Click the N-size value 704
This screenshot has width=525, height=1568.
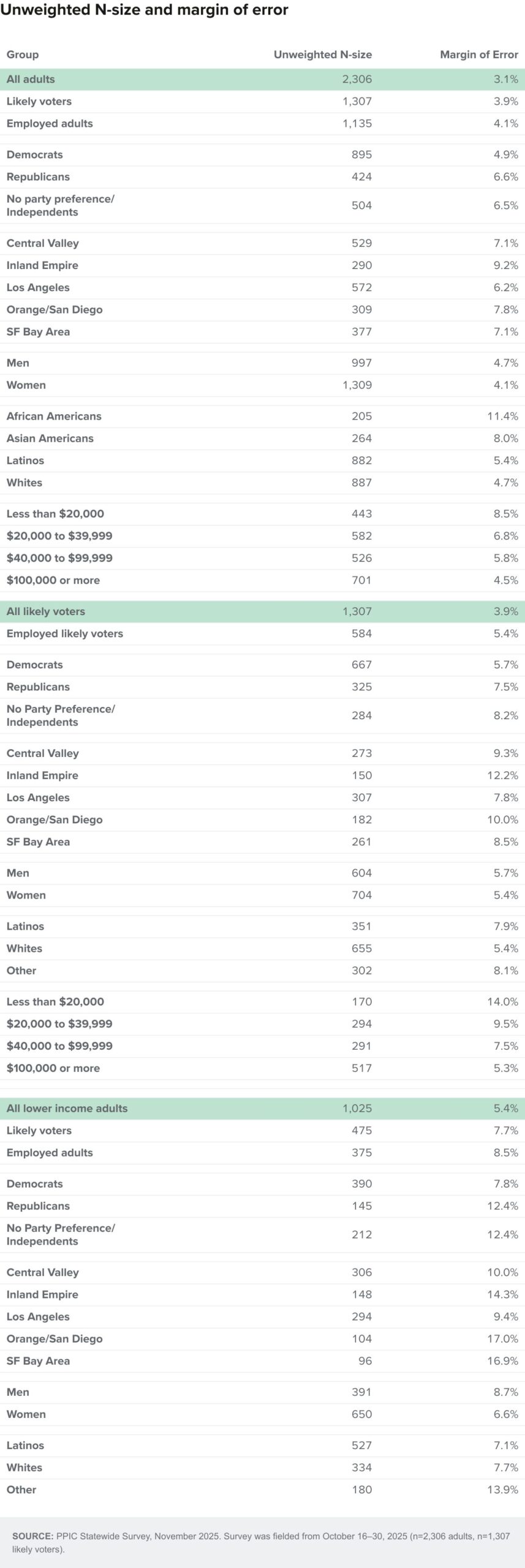[361, 894]
